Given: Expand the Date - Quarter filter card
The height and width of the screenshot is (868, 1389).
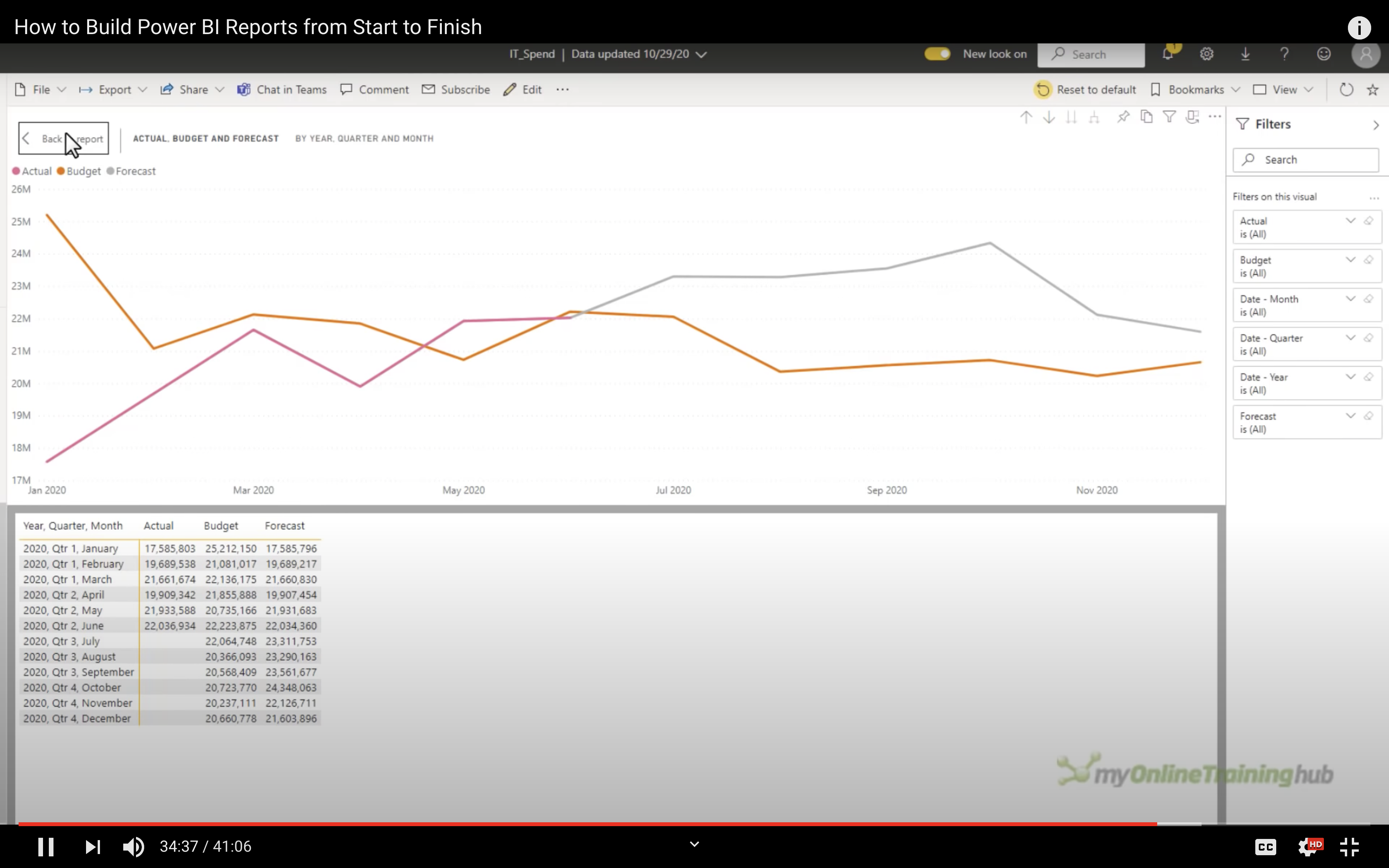Looking at the screenshot, I should [x=1351, y=338].
